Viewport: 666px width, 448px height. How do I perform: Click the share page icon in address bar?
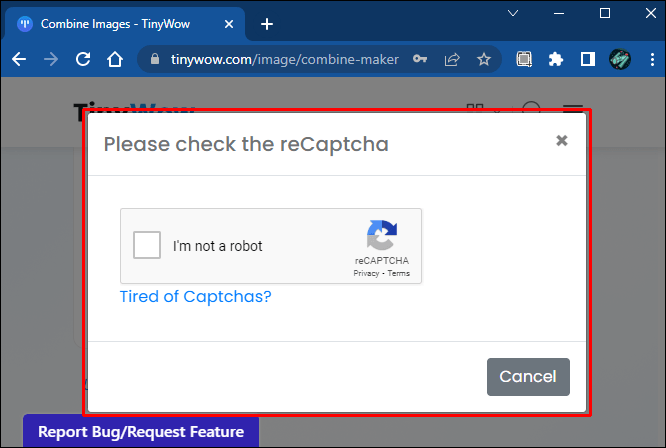[x=452, y=59]
